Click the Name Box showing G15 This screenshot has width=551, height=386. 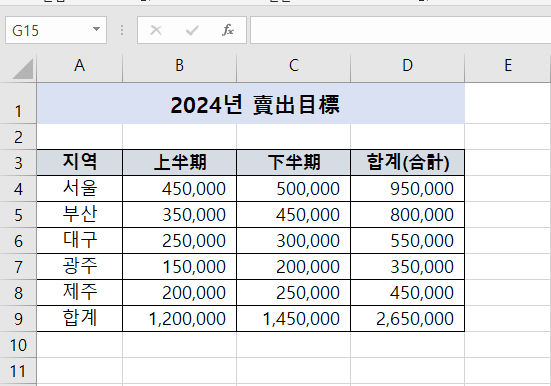(x=56, y=30)
